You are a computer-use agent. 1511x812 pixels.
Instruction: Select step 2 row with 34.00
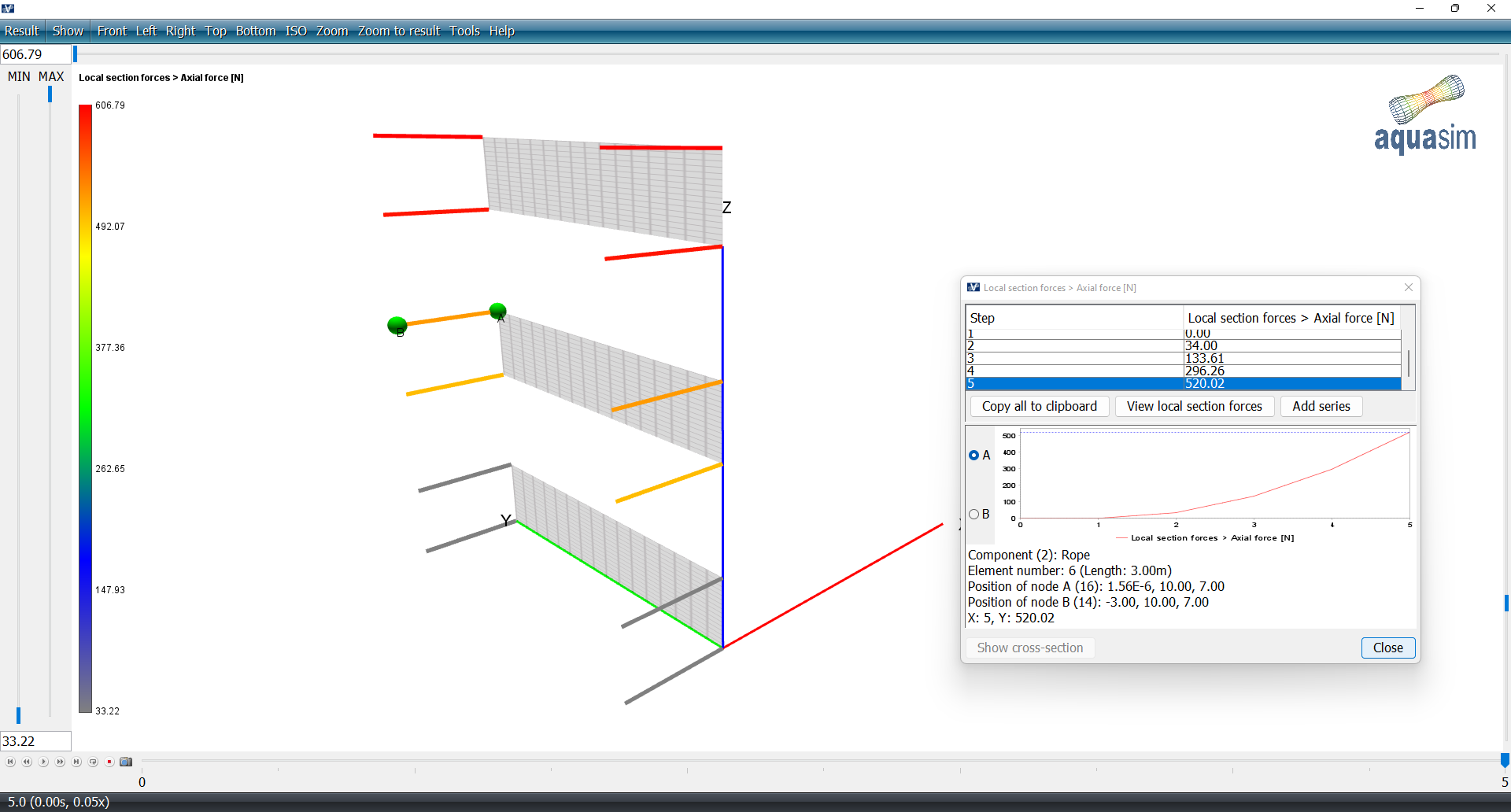(x=1183, y=345)
